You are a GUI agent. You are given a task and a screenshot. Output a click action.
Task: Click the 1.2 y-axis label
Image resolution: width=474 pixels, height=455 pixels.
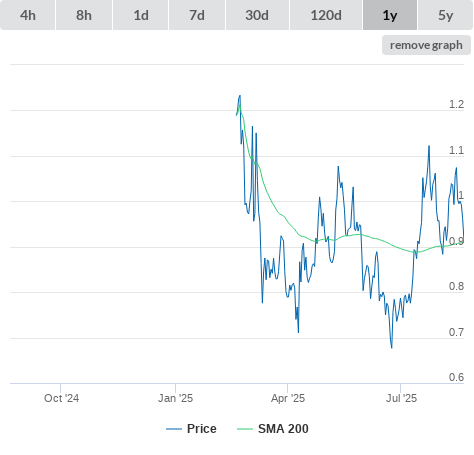click(x=456, y=104)
